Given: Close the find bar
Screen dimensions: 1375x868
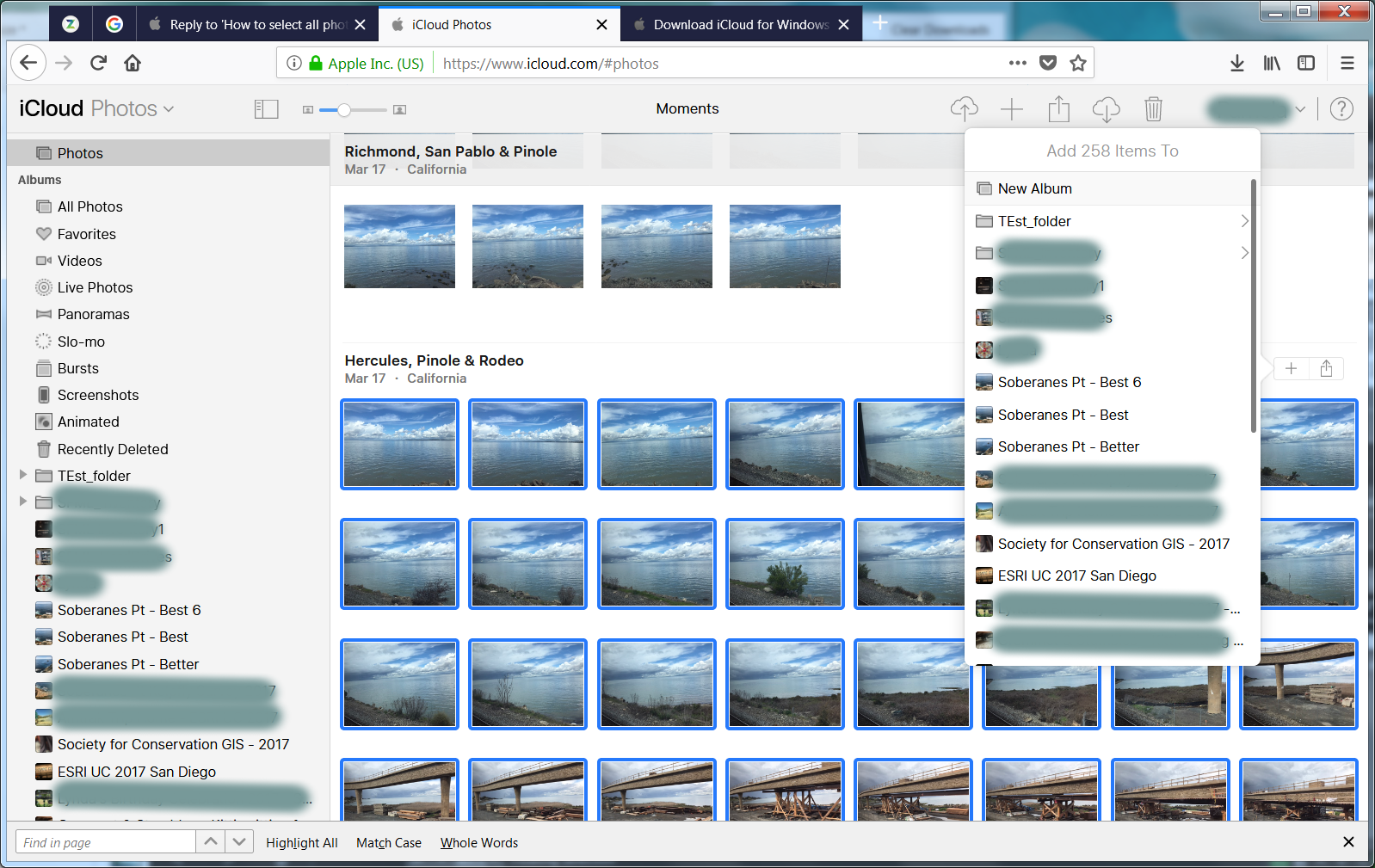Looking at the screenshot, I should click(1348, 842).
